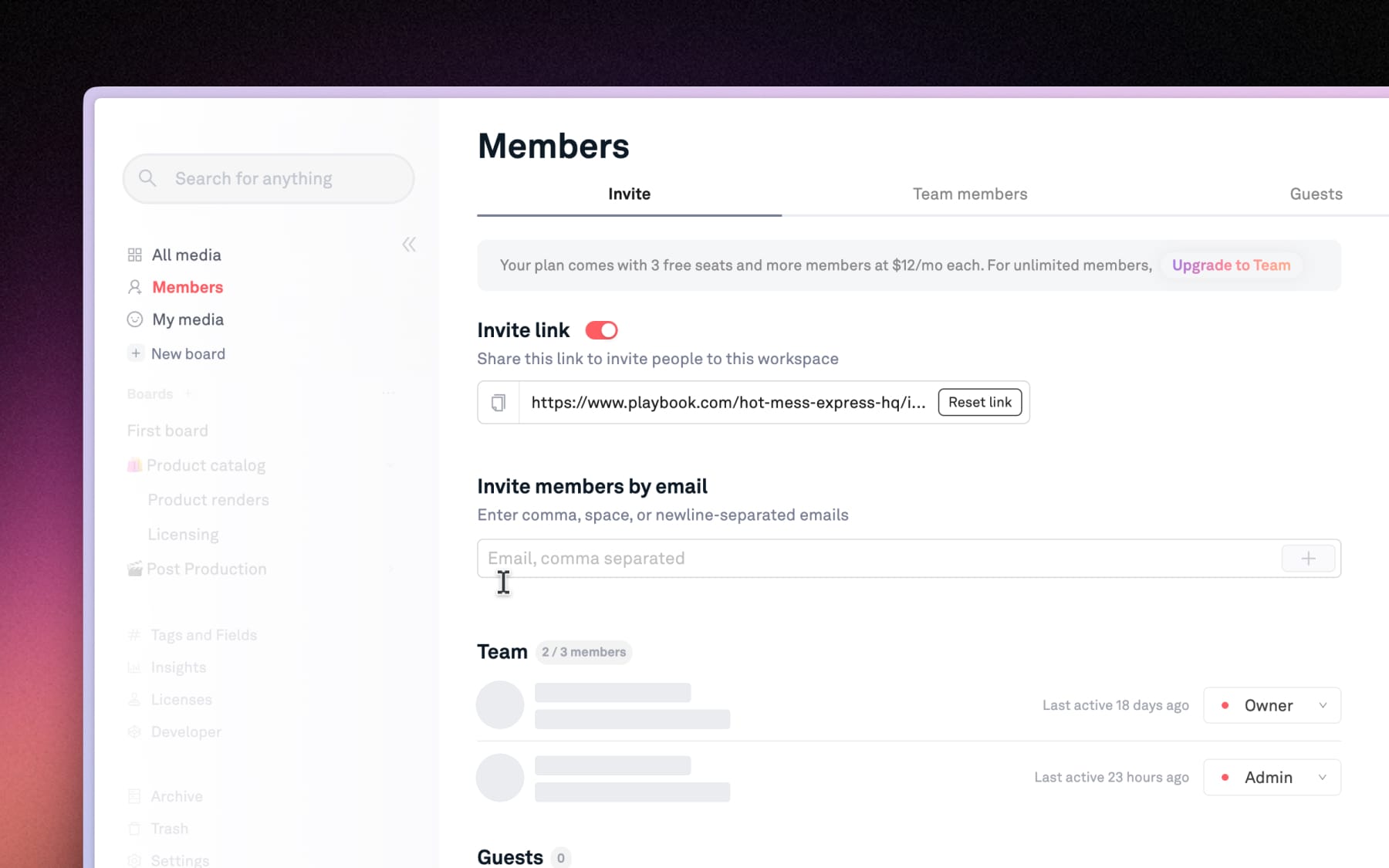Screen dimensions: 1389x868
Task: Focus the Search for anything field
Action: click(269, 178)
